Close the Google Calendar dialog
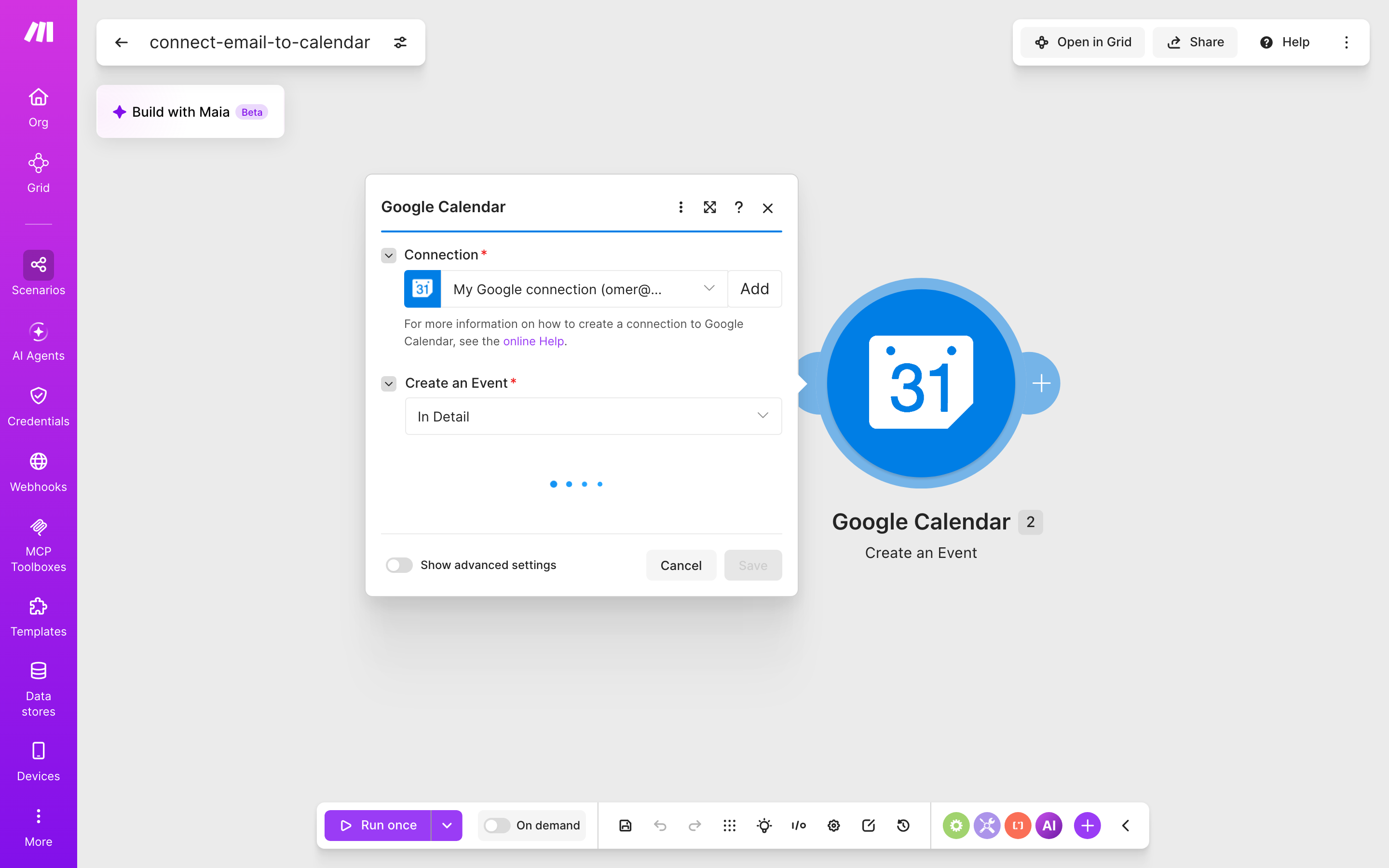 tap(767, 208)
